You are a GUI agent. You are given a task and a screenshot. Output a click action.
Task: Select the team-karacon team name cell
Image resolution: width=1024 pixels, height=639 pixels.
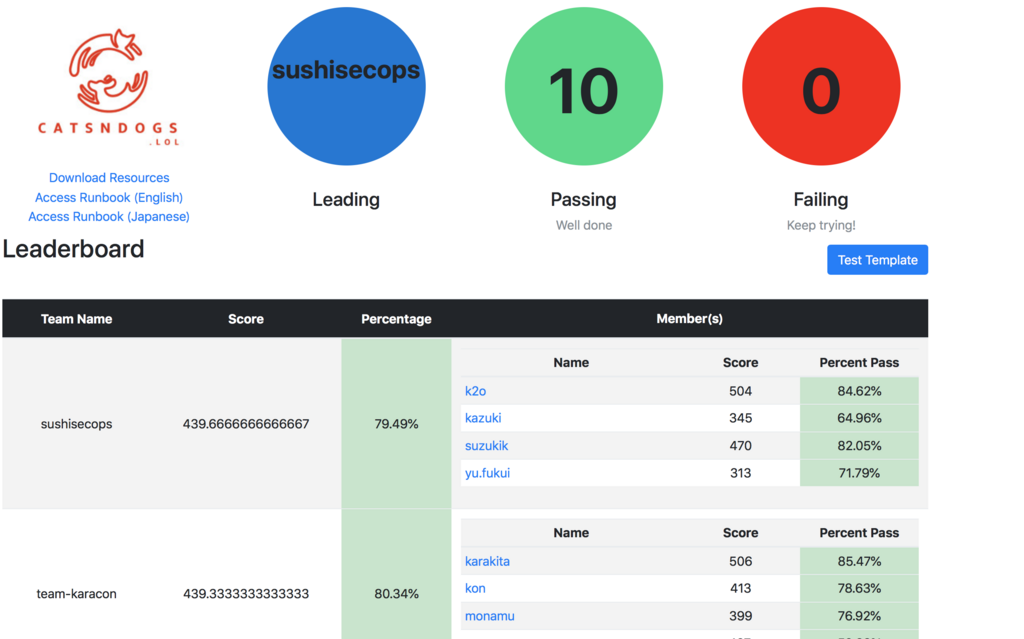tap(76, 593)
